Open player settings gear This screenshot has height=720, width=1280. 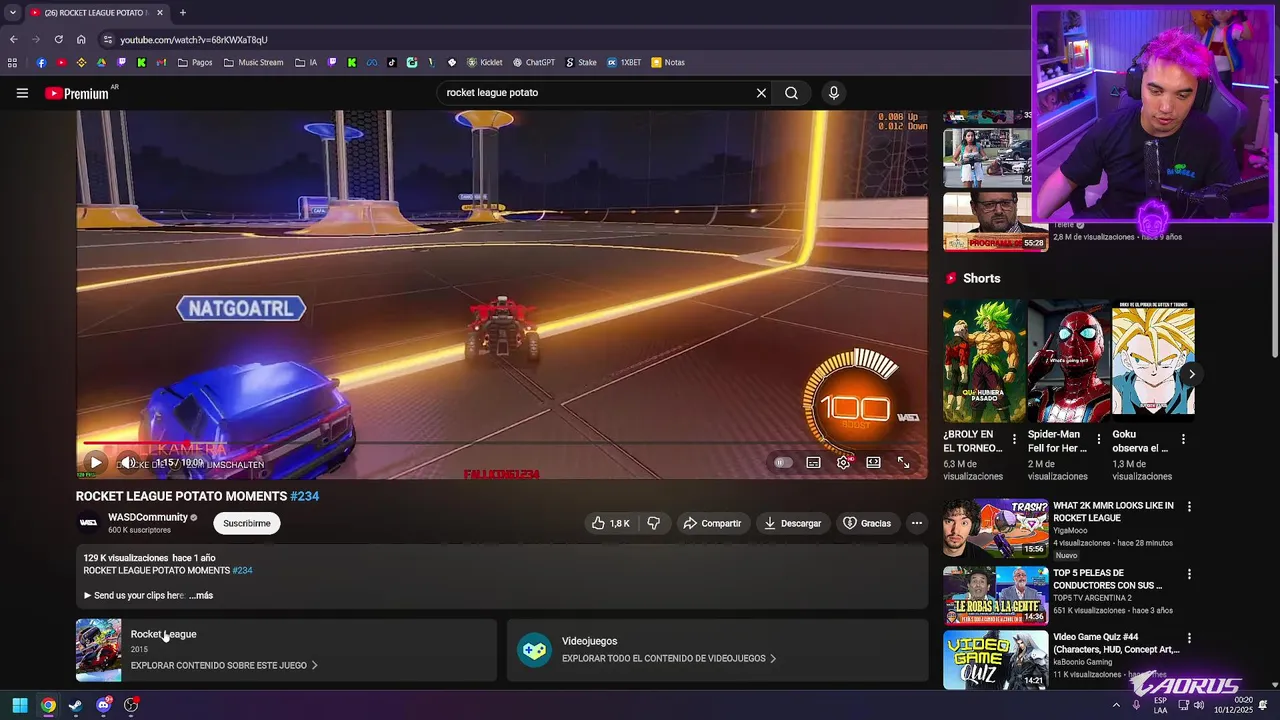pos(844,463)
